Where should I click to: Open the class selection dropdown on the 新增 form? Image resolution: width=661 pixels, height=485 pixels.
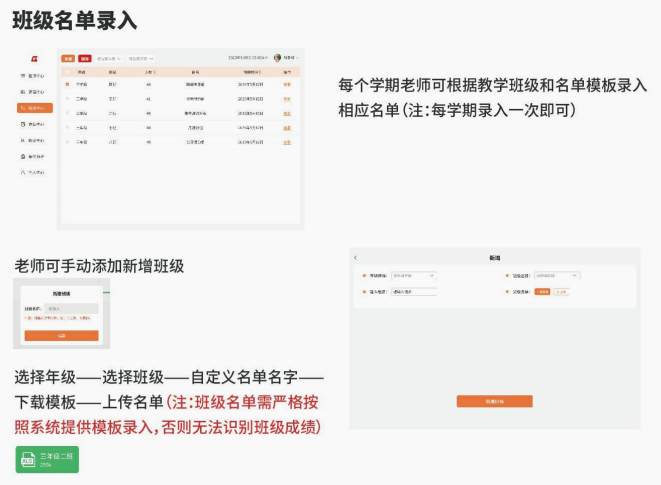coord(557,275)
